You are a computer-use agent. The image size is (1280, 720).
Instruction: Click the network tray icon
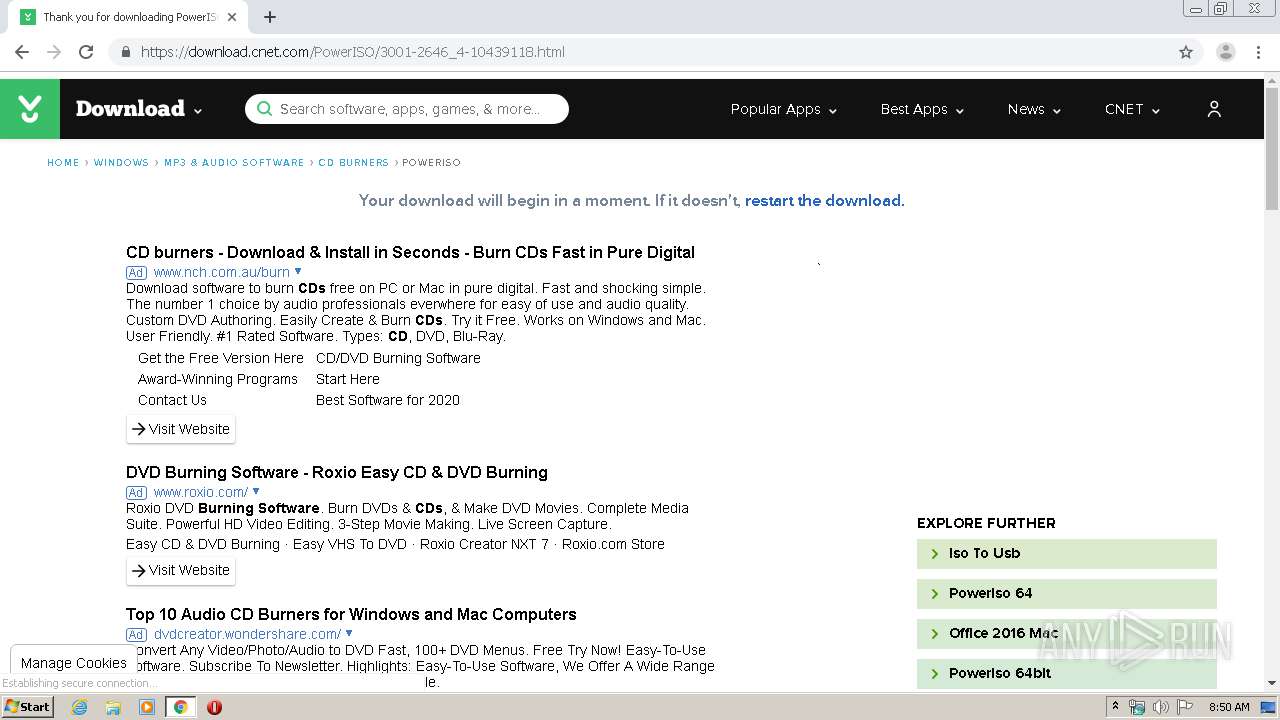(x=1137, y=707)
